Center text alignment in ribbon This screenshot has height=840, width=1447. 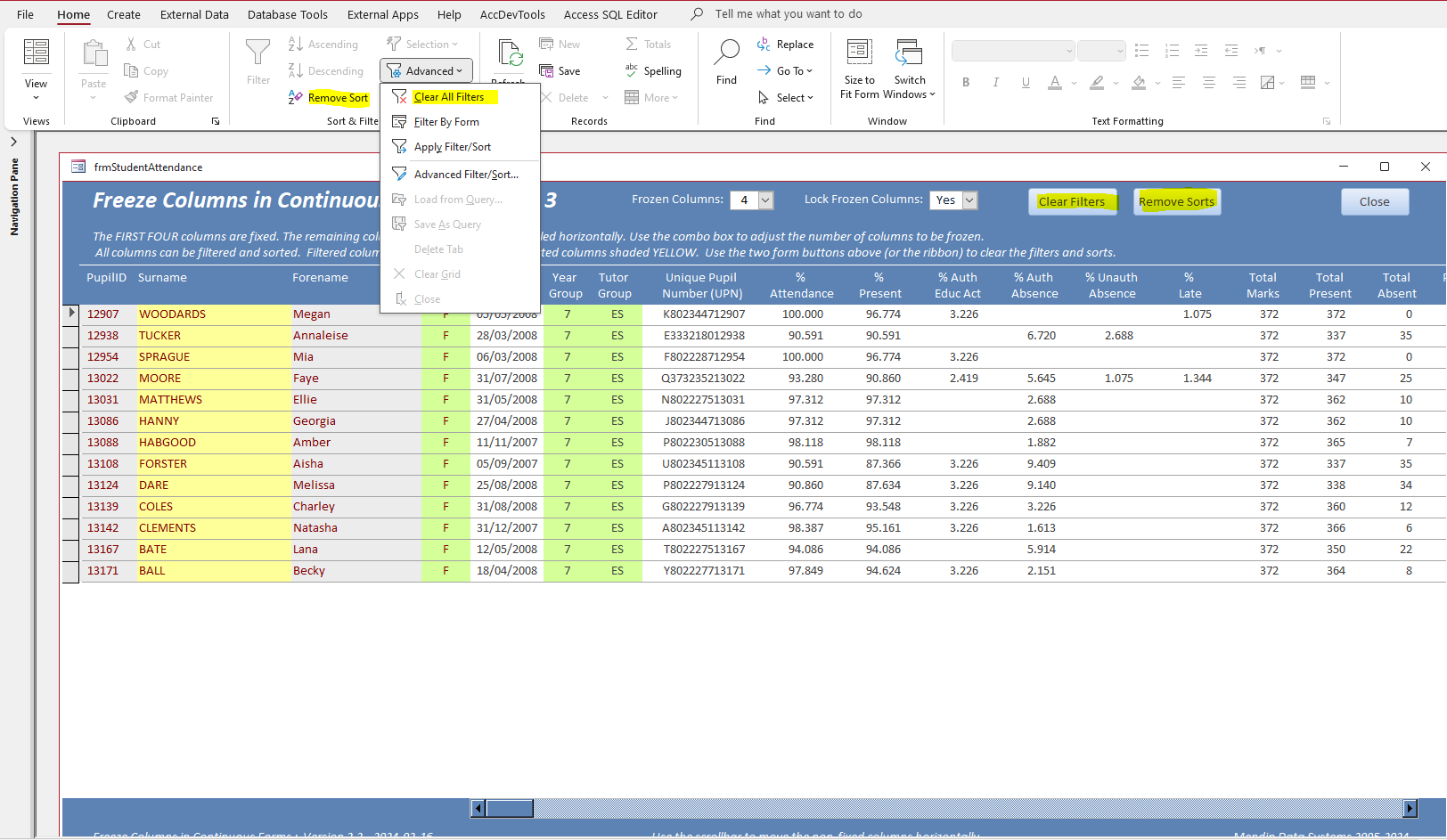coord(1208,82)
